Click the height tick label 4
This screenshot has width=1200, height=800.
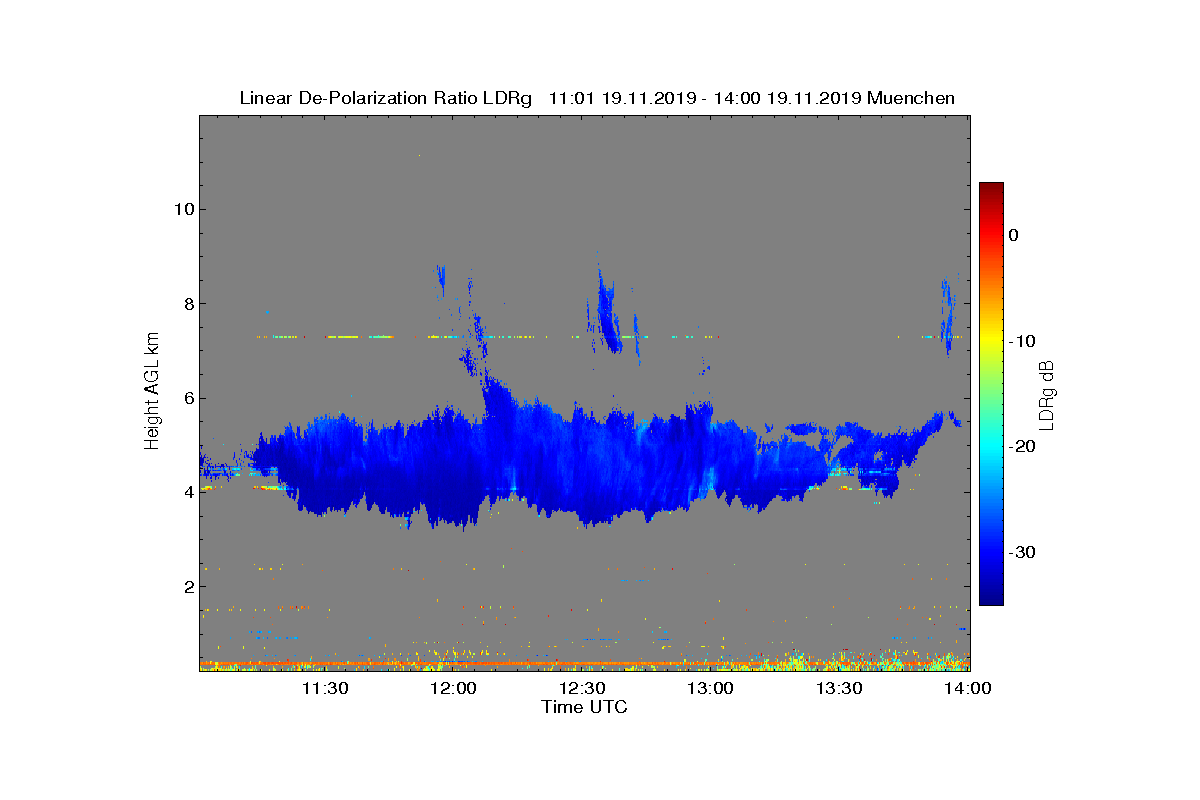pos(188,492)
